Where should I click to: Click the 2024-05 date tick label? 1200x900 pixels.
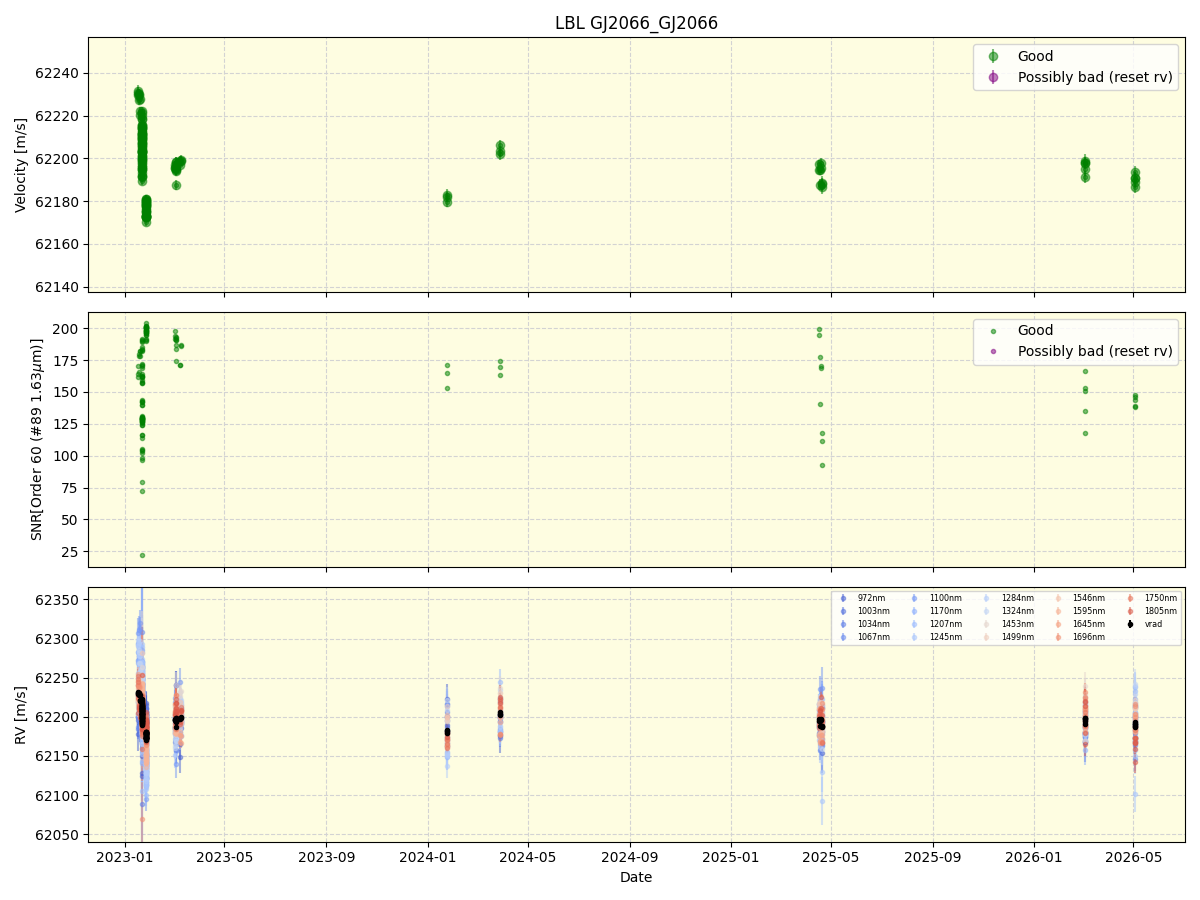528,857
